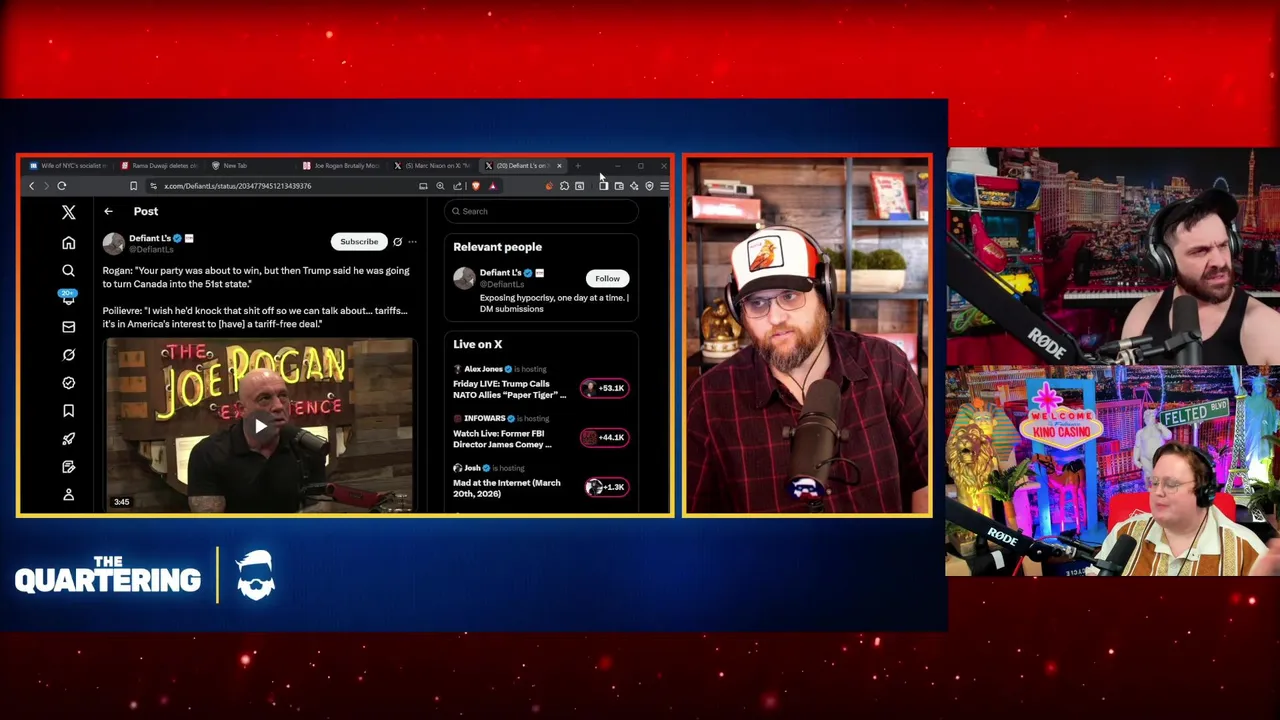Screen dimensions: 1280x720
Task: Click +1.3K listeners pill
Action: click(605, 487)
